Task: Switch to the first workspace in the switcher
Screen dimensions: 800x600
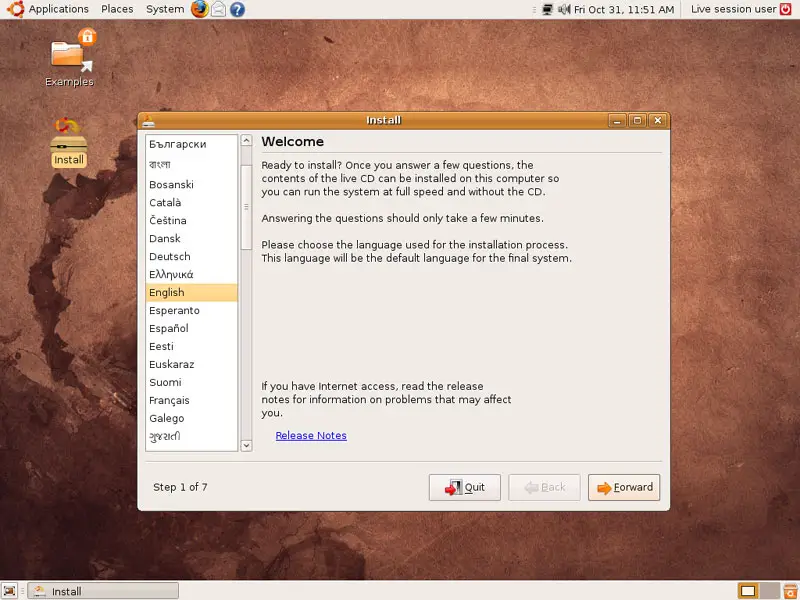Action: coord(748,591)
